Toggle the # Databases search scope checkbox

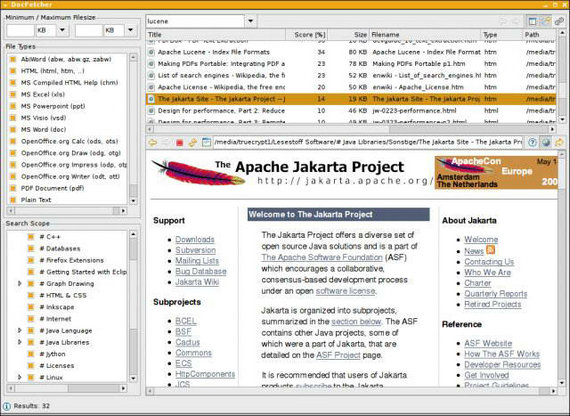pos(31,249)
